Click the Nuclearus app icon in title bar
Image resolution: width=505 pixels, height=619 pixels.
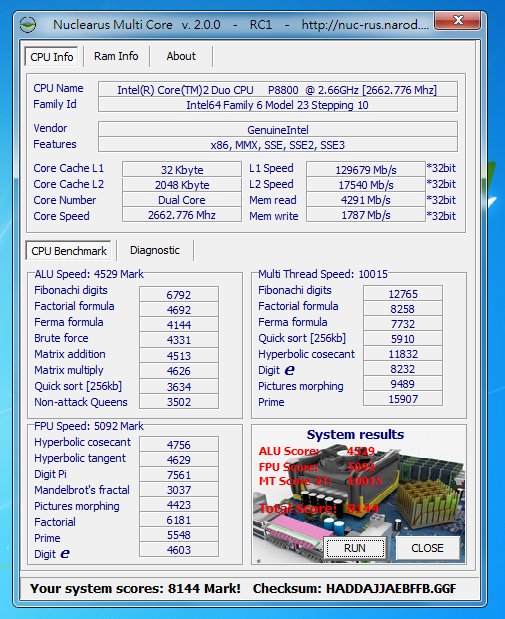[28, 25]
